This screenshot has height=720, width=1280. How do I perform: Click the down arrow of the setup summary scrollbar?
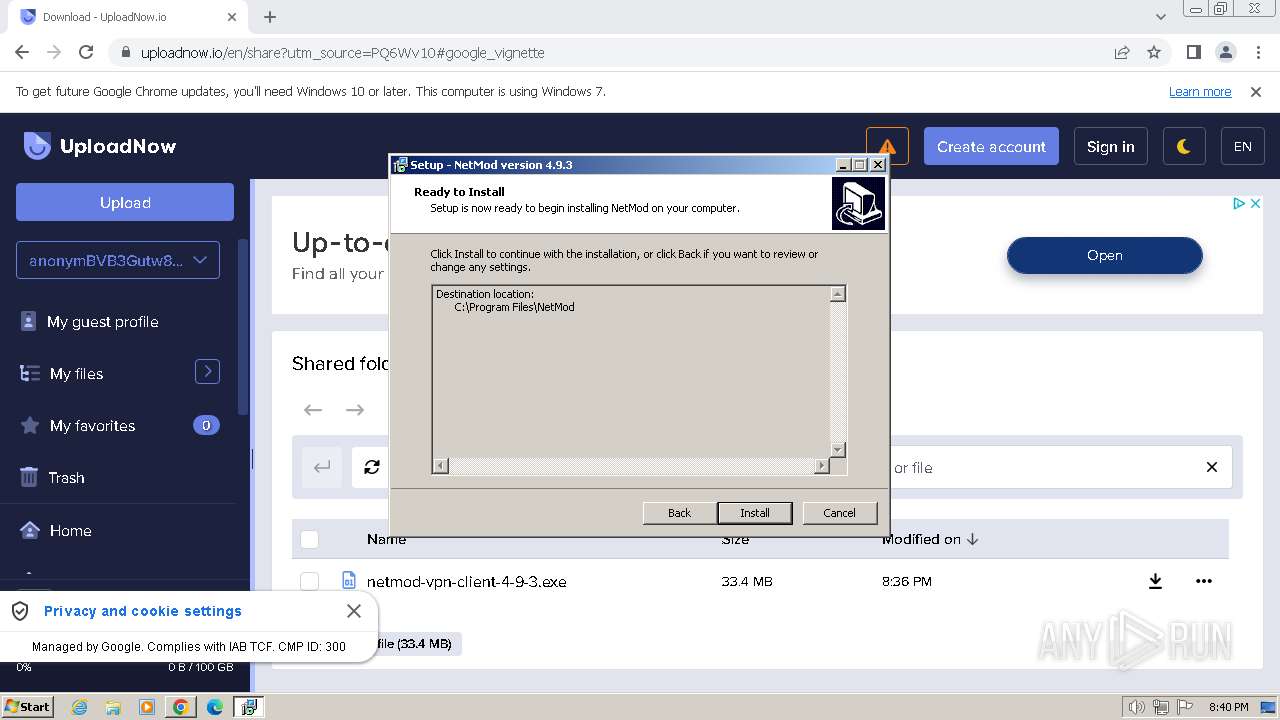tap(838, 450)
